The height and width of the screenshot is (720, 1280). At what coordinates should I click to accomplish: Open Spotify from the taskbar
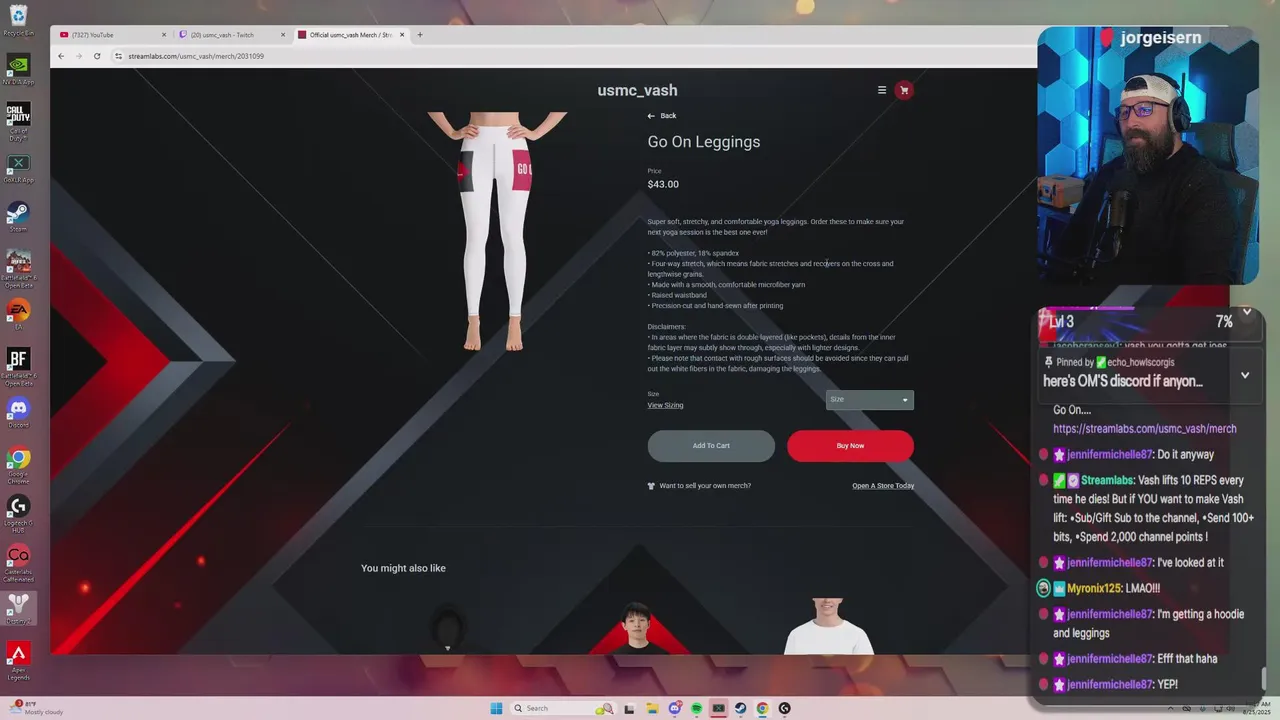pos(696,708)
